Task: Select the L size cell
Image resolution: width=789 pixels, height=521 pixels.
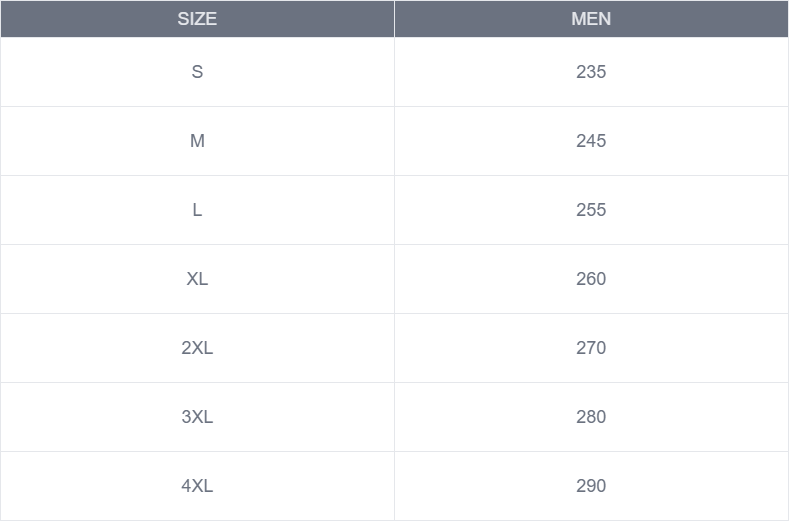Action: 197,210
